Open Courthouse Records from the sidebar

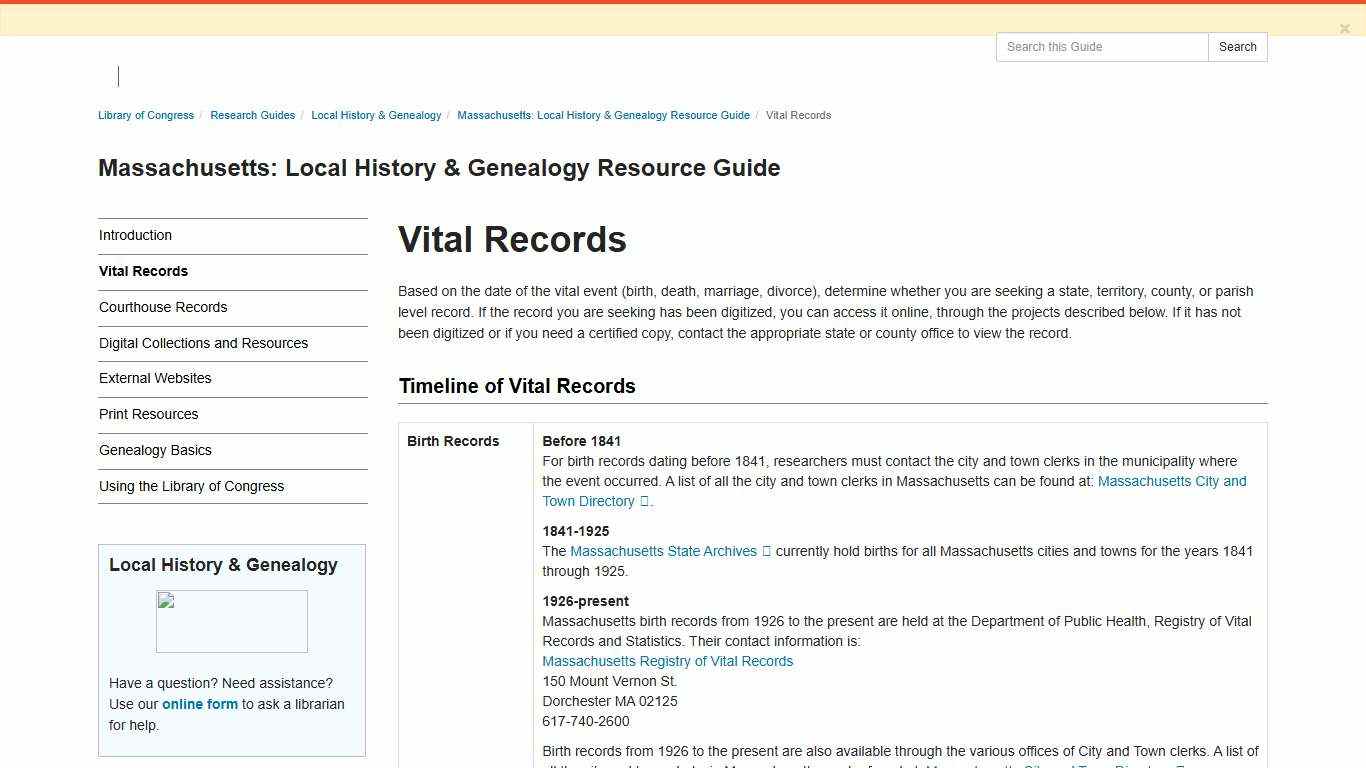click(163, 307)
